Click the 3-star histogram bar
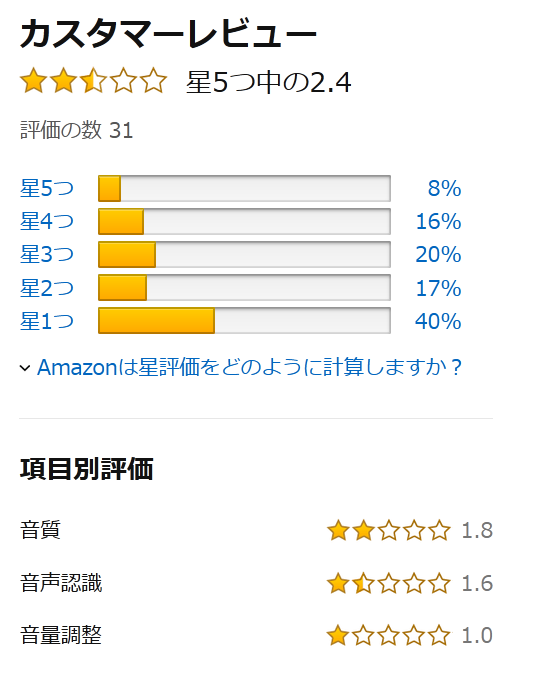 [244, 254]
